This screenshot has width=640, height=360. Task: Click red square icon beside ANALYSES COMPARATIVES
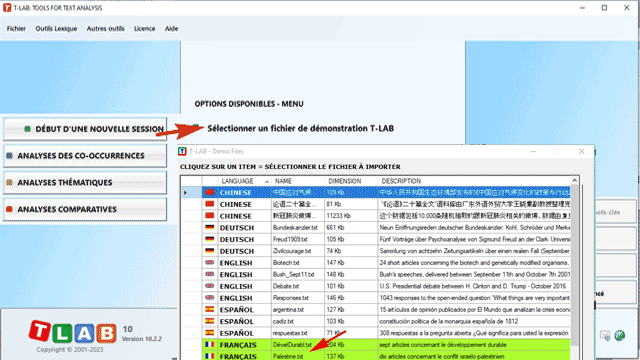pos(9,209)
